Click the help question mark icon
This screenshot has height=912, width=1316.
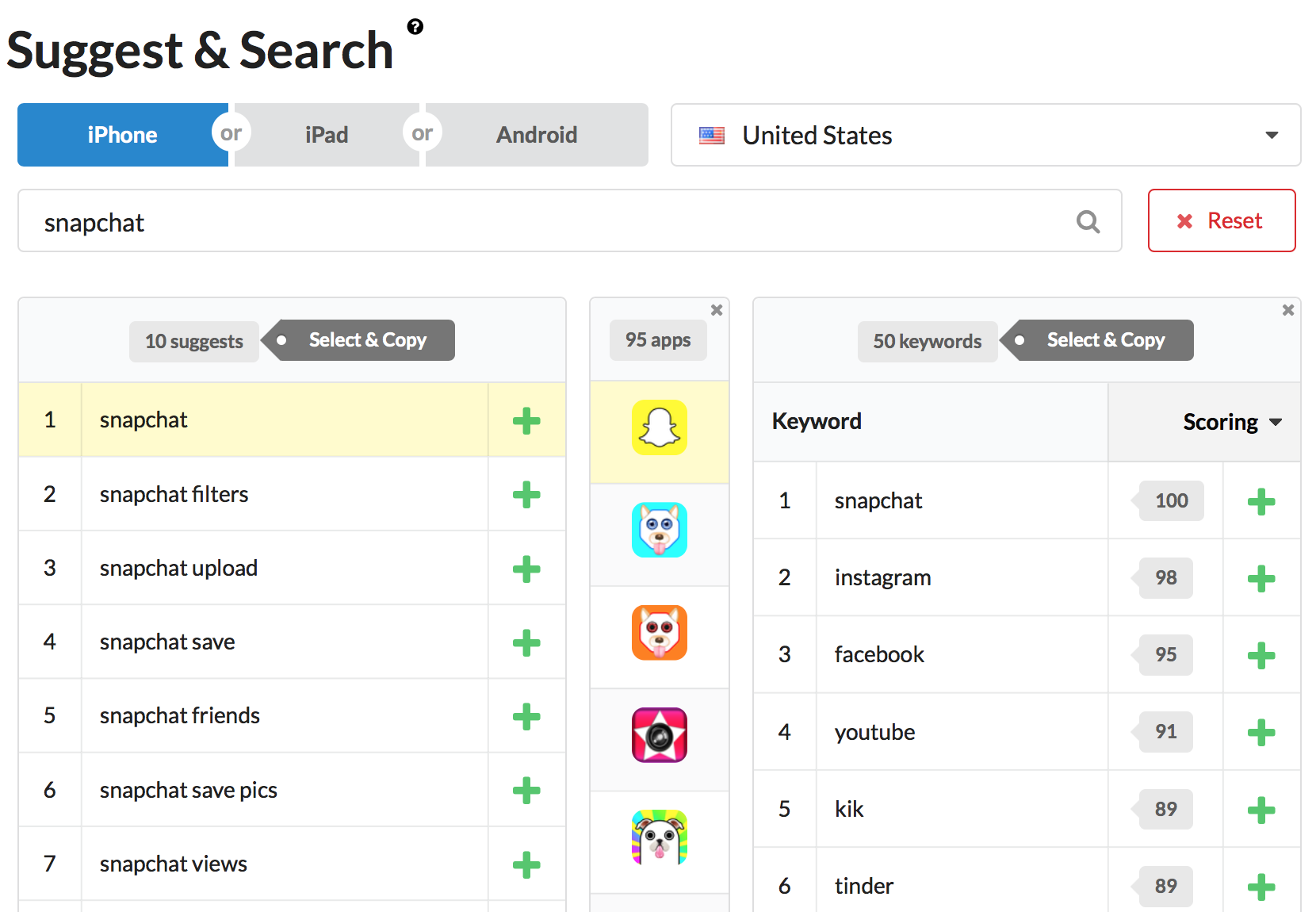pos(415,27)
